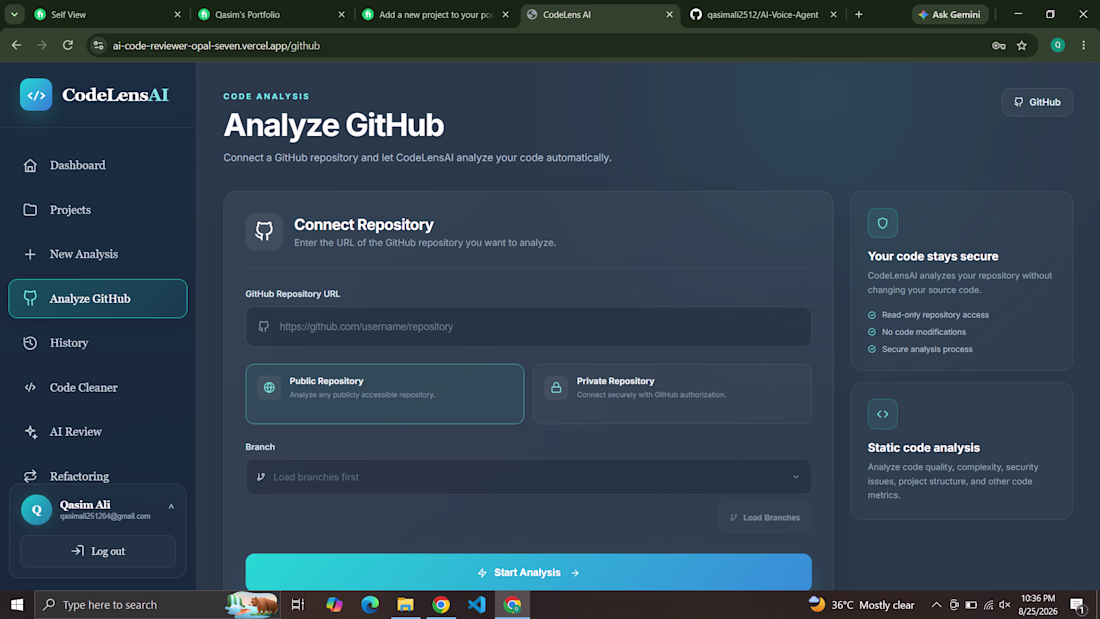Click the Dashboard home icon
This screenshot has width=1100, height=619.
30,165
